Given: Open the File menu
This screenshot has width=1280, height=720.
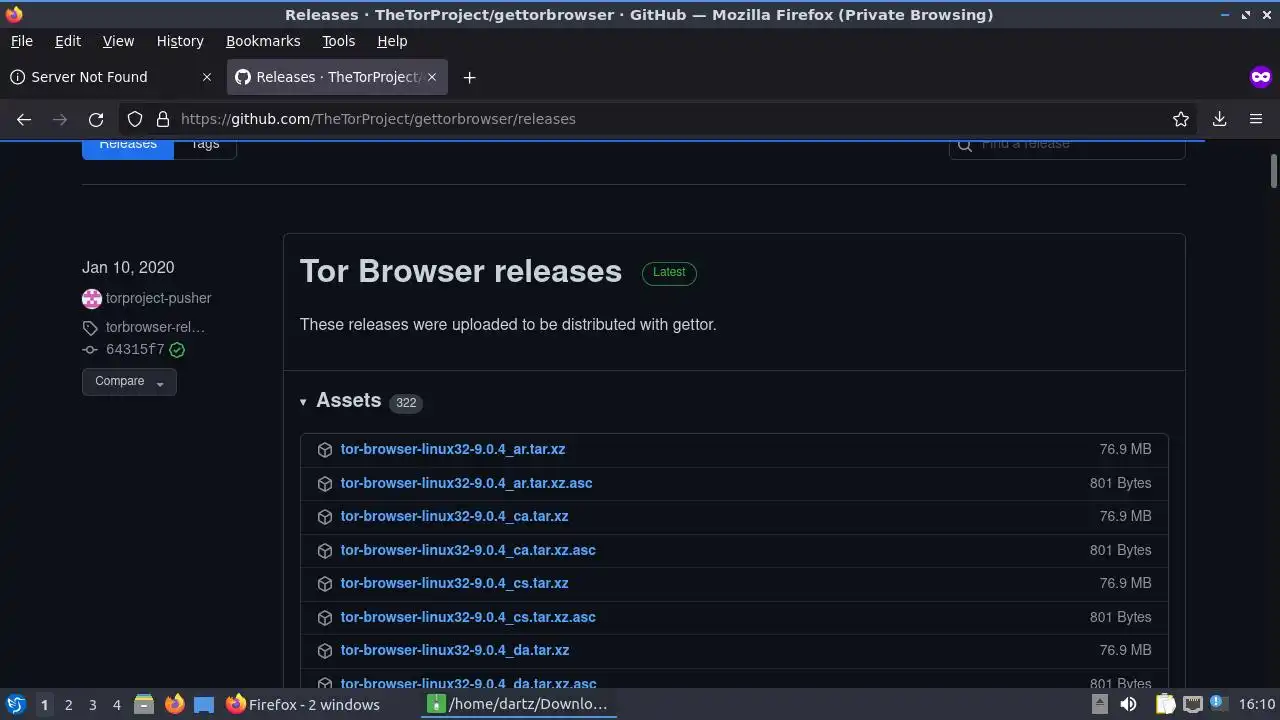Looking at the screenshot, I should tap(21, 41).
